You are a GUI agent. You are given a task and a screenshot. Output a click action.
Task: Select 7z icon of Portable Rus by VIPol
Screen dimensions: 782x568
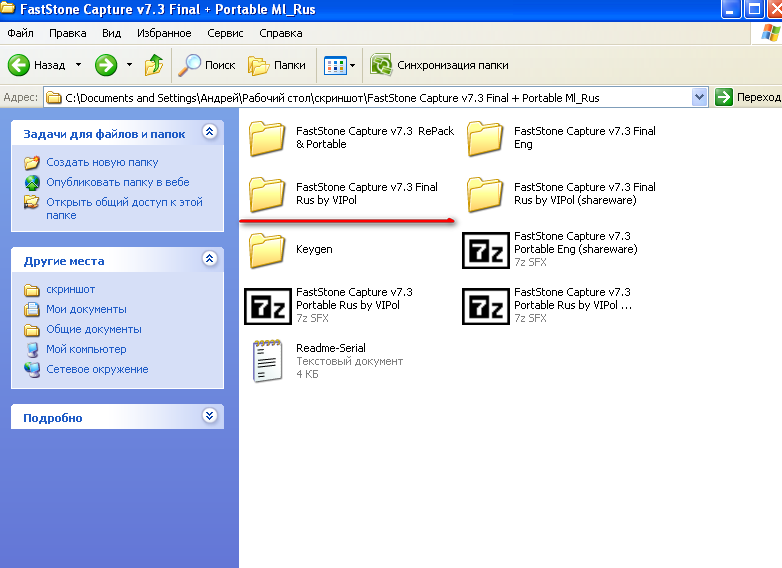pos(267,306)
